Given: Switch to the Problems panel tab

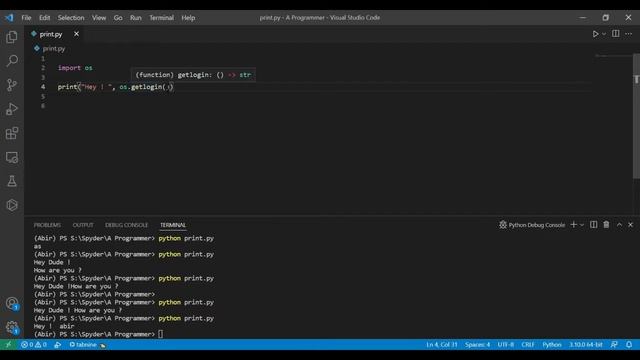Looking at the screenshot, I should [47, 225].
